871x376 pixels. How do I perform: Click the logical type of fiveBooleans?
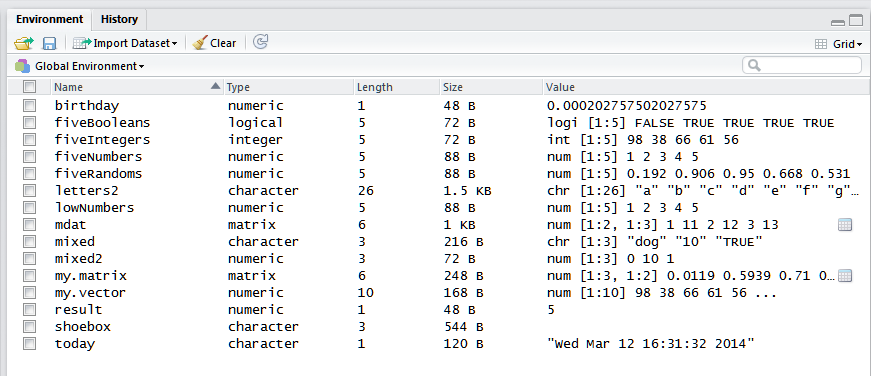click(255, 123)
